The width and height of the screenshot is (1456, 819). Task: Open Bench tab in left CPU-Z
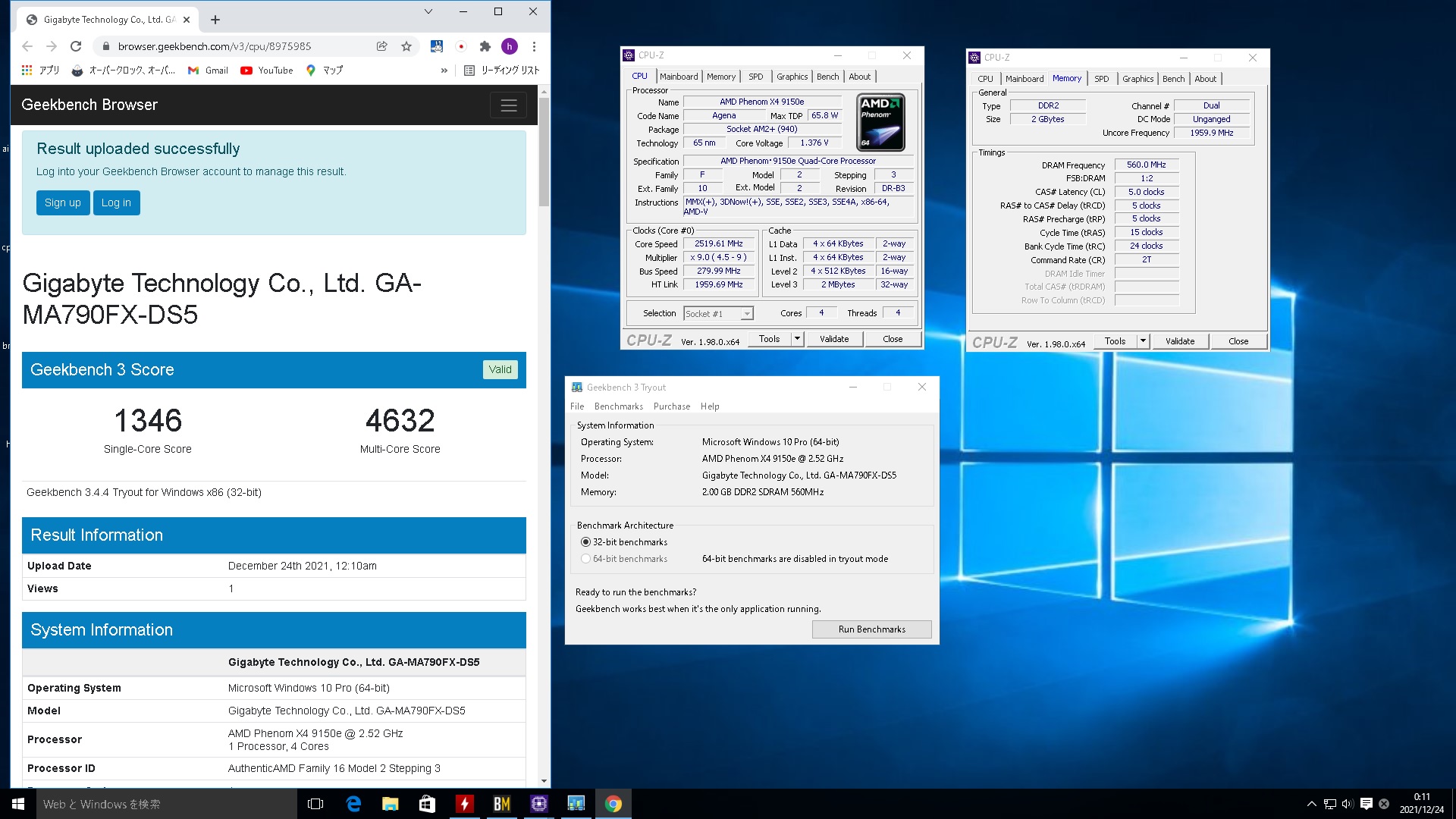click(x=828, y=77)
